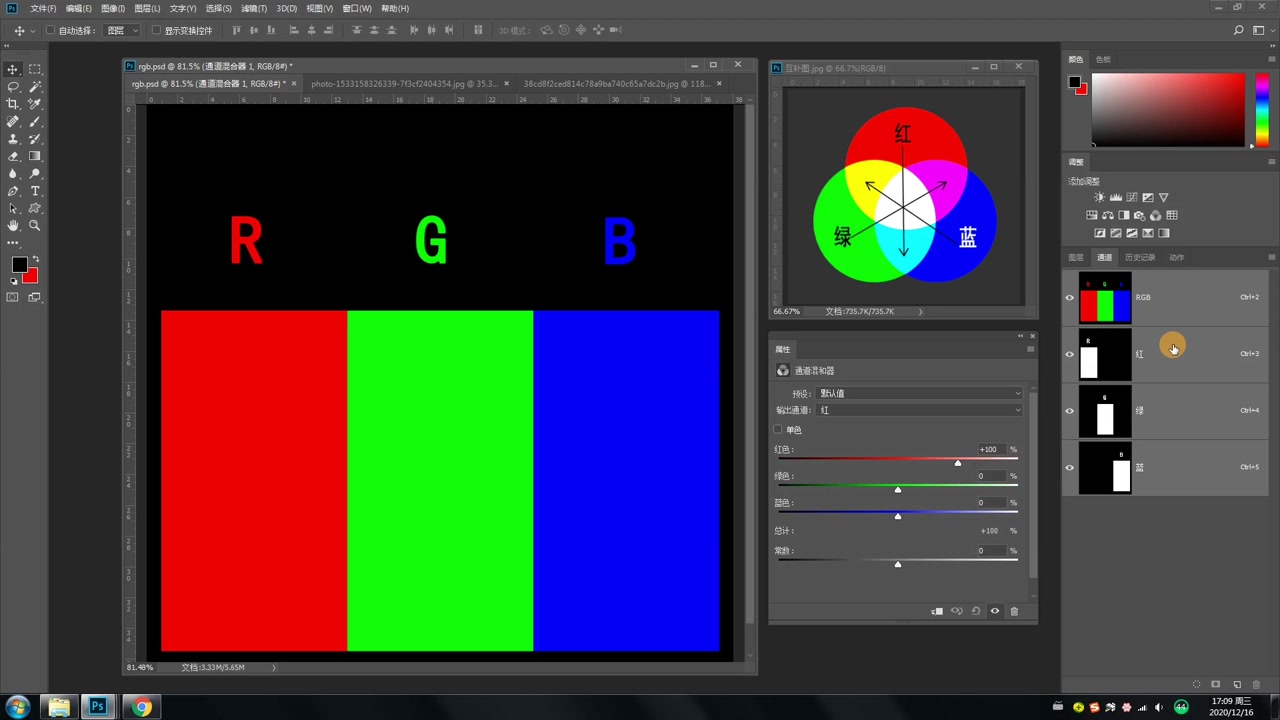This screenshot has height=720, width=1280.
Task: Enable the 自动选择 checkbox
Action: 50,31
